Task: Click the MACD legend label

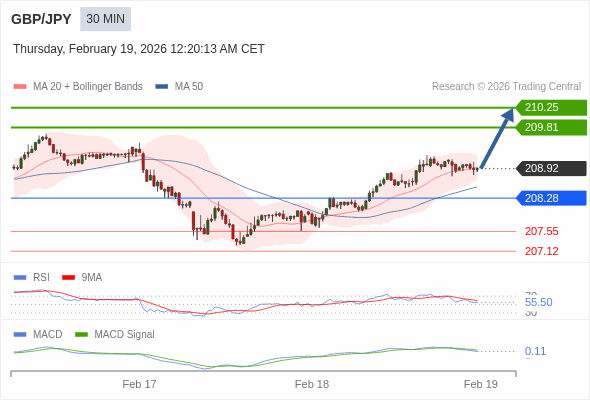Action: point(48,335)
